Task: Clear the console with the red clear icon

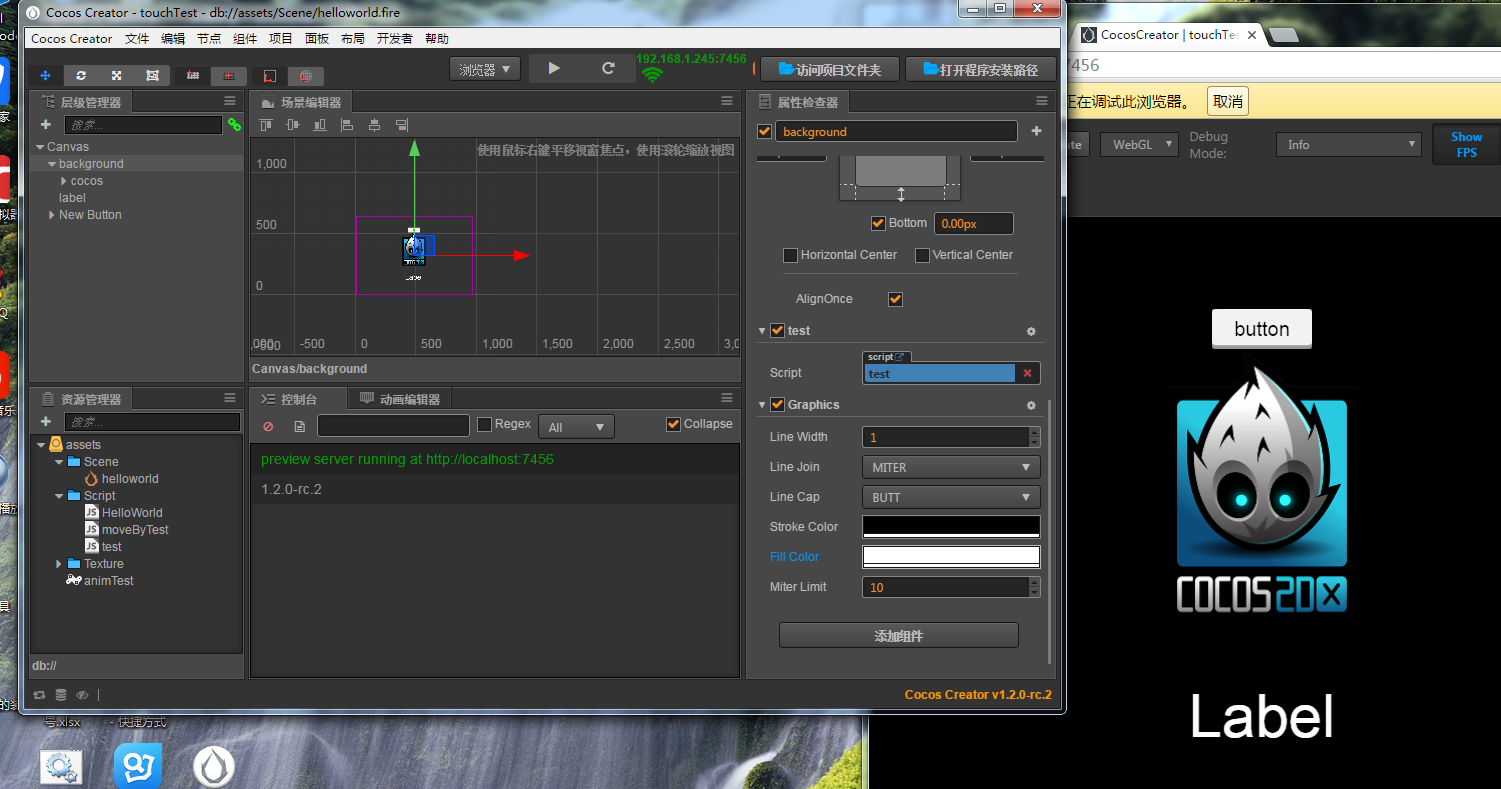Action: pos(268,426)
